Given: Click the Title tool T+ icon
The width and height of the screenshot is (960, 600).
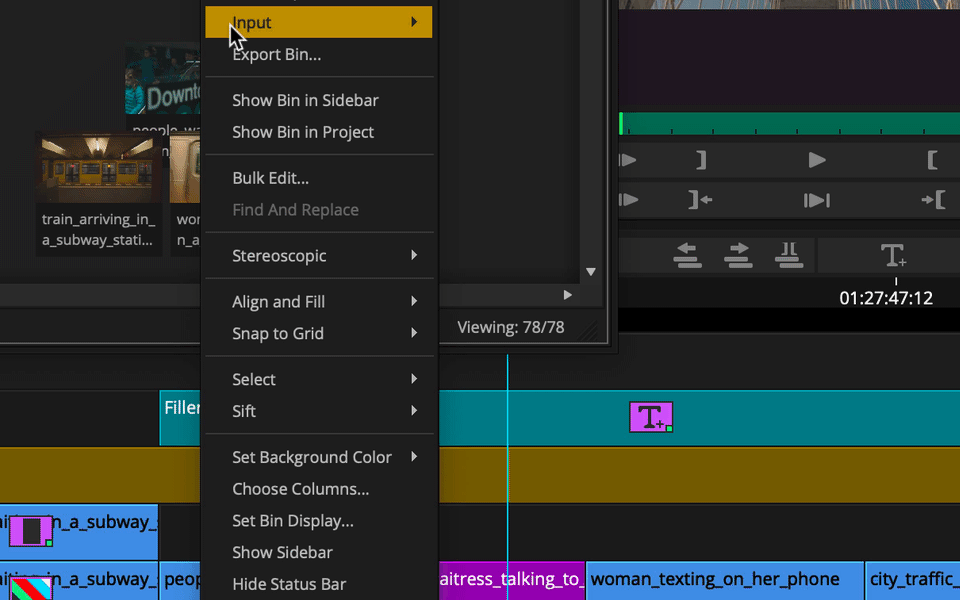Looking at the screenshot, I should pyautogui.click(x=893, y=255).
